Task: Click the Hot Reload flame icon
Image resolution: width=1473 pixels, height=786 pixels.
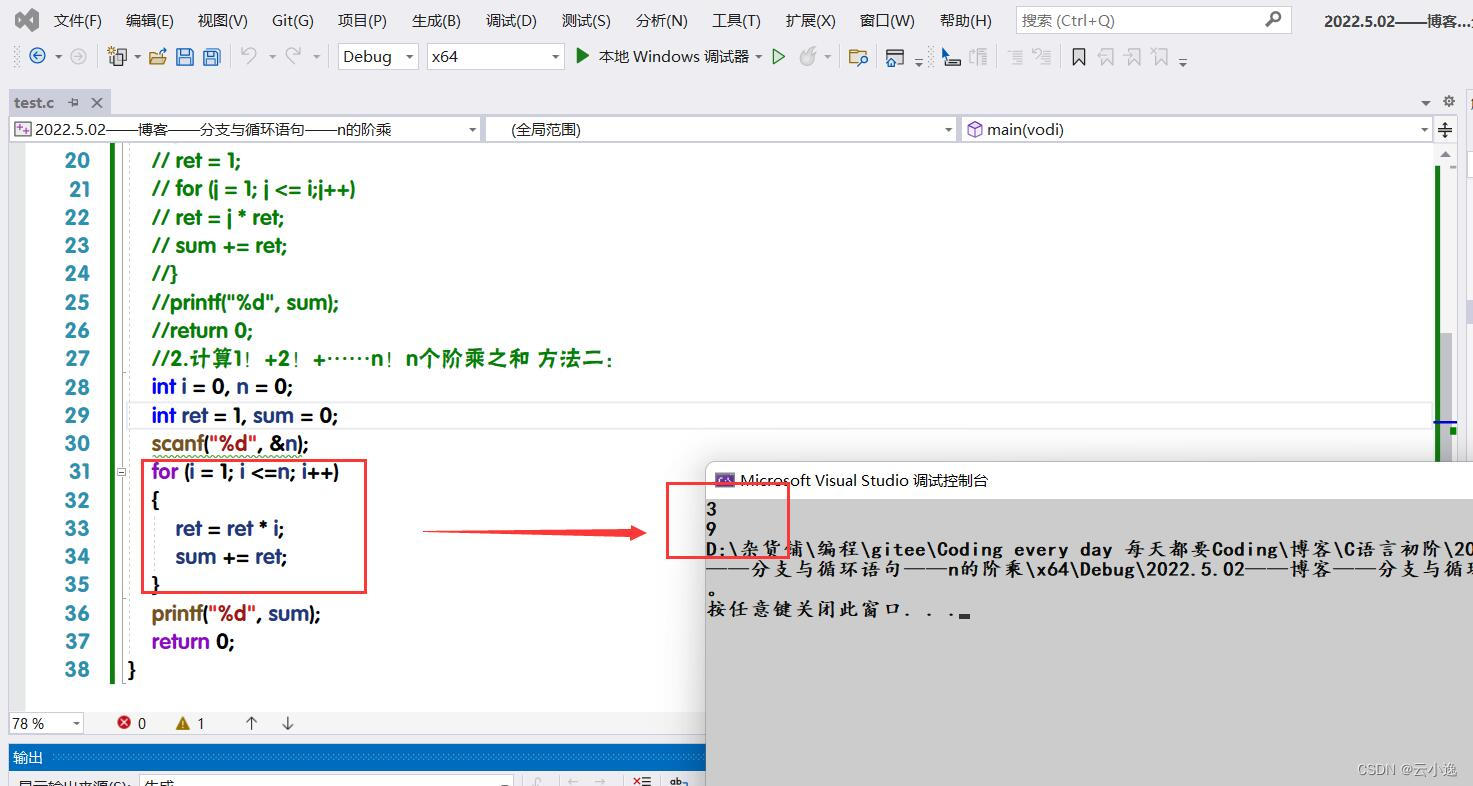Action: pyautogui.click(x=808, y=57)
